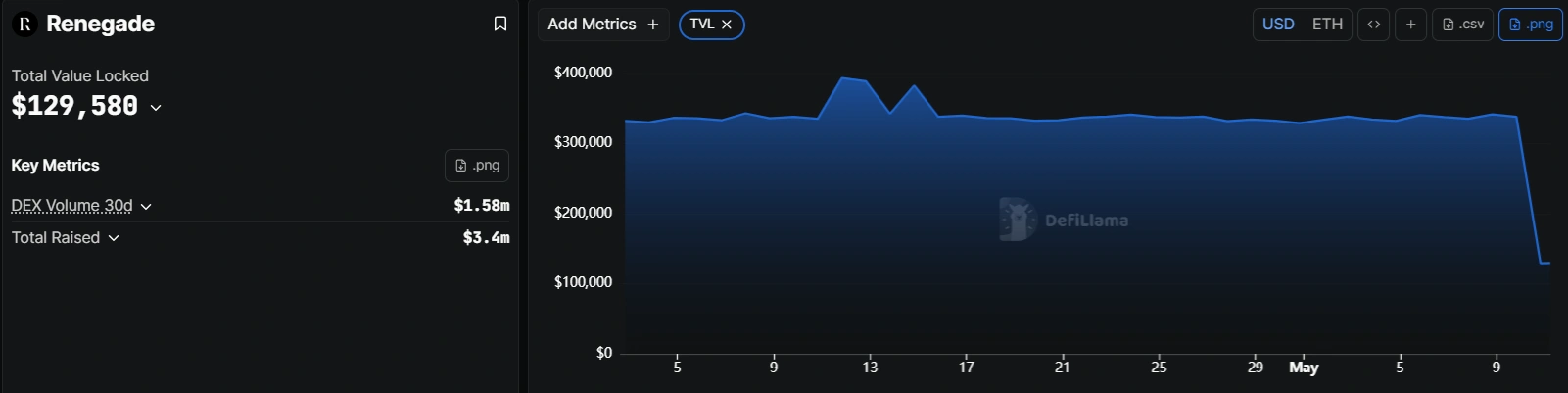Expand the Total Value Locked breakdown chevron

click(x=156, y=107)
